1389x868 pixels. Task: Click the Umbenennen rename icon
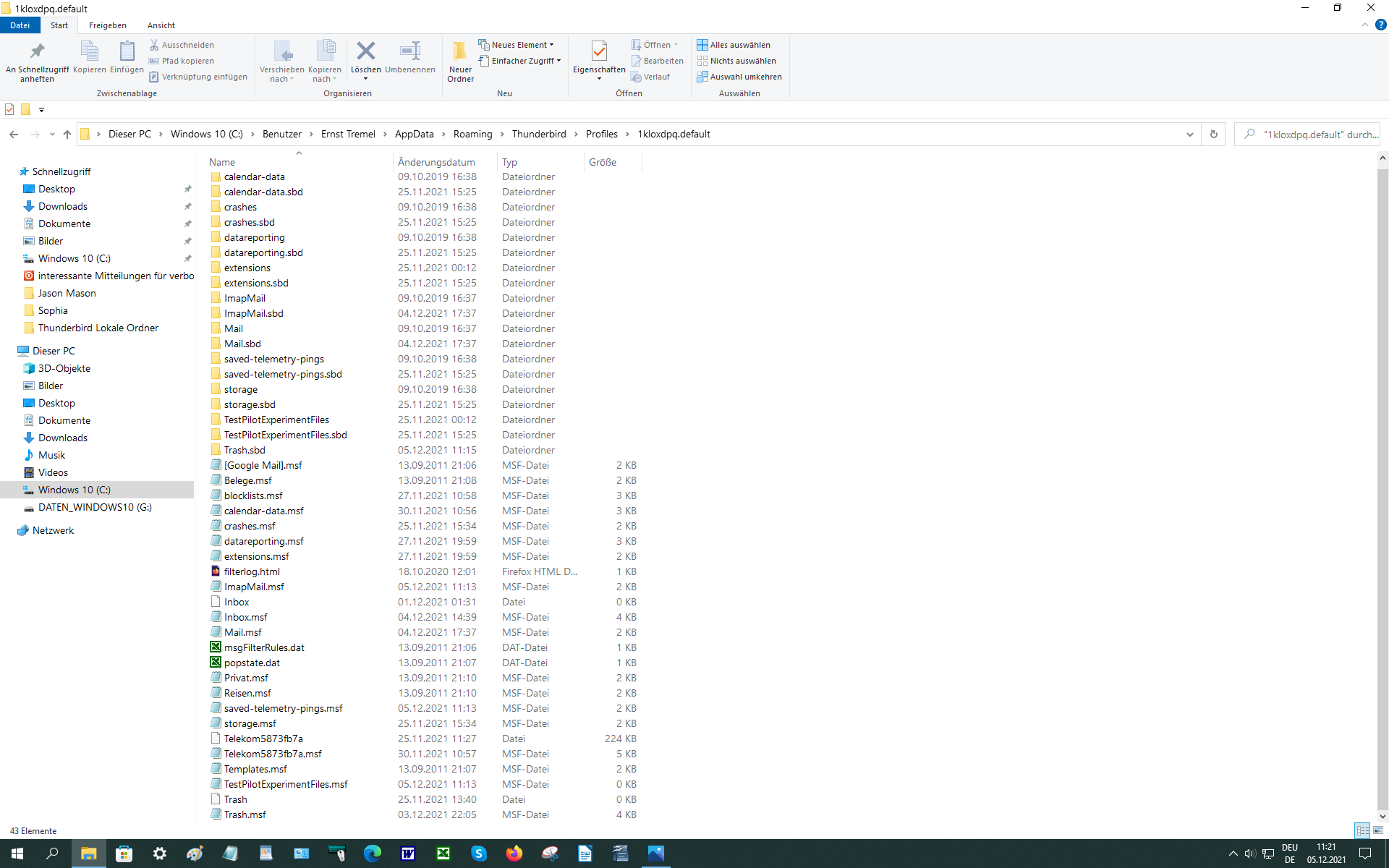pyautogui.click(x=409, y=51)
